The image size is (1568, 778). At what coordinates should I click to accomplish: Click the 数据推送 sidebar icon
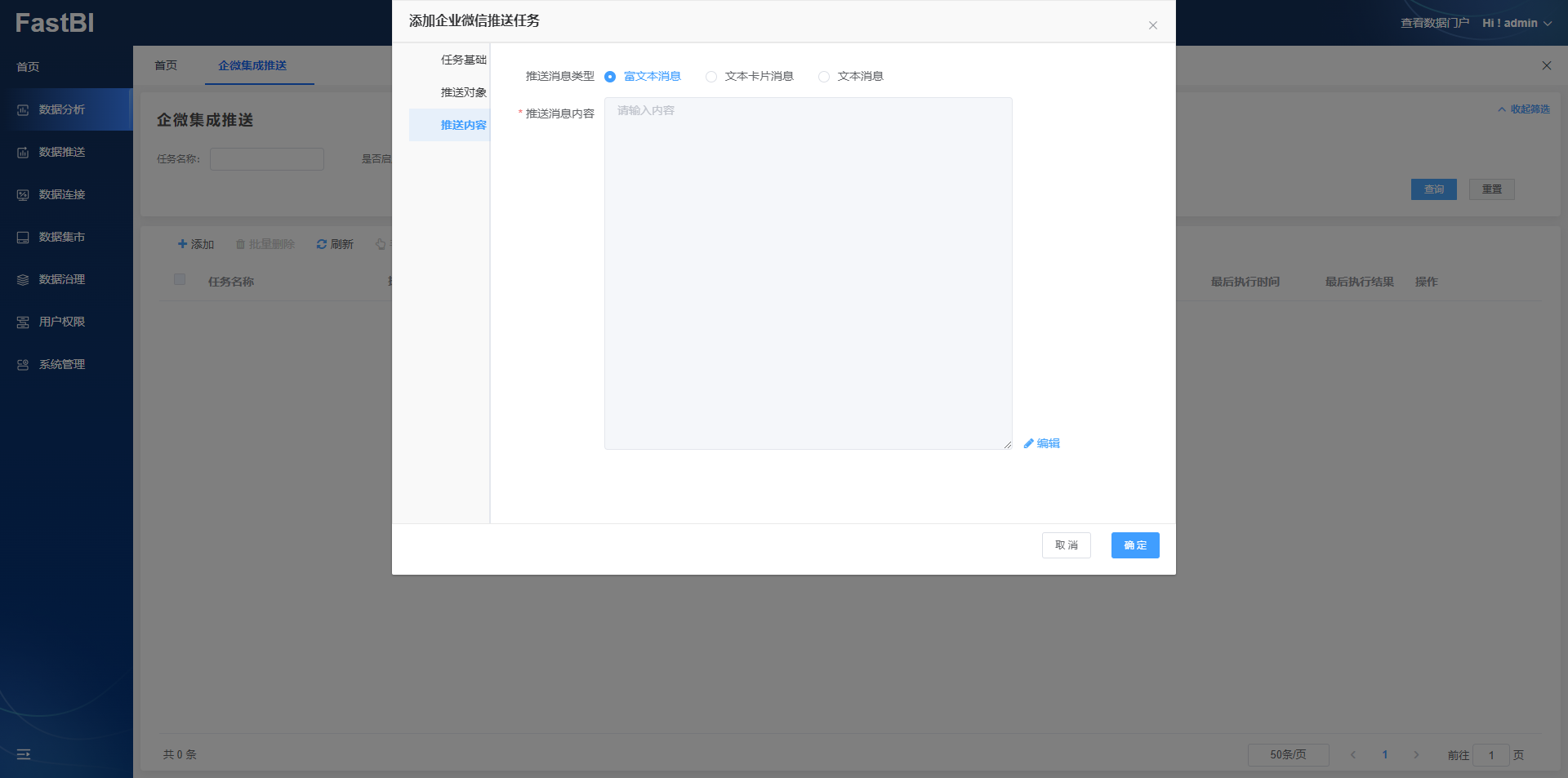(x=23, y=152)
